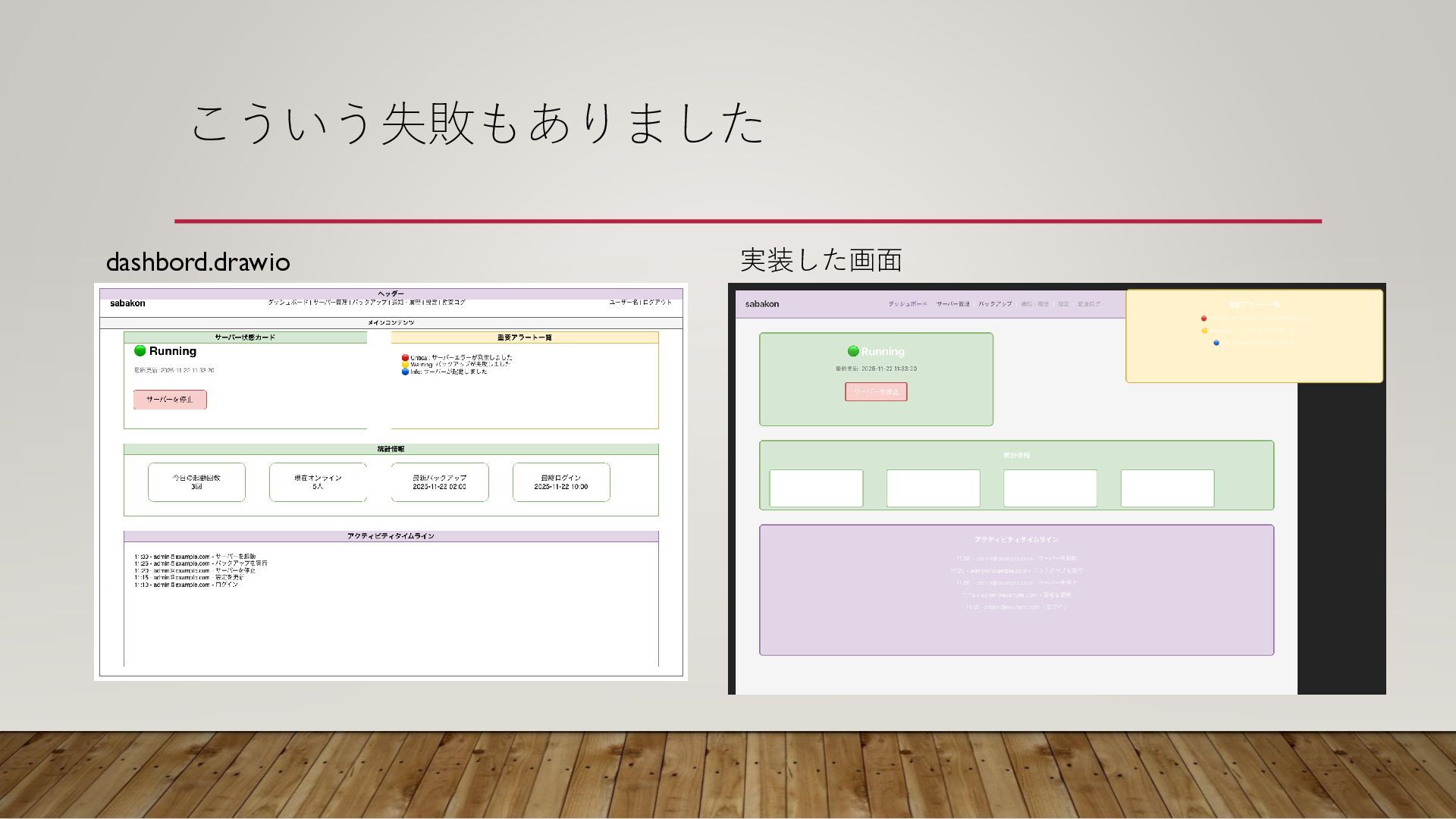
Task: Click 最終ログイン stat card in mockup
Action: pos(561,482)
